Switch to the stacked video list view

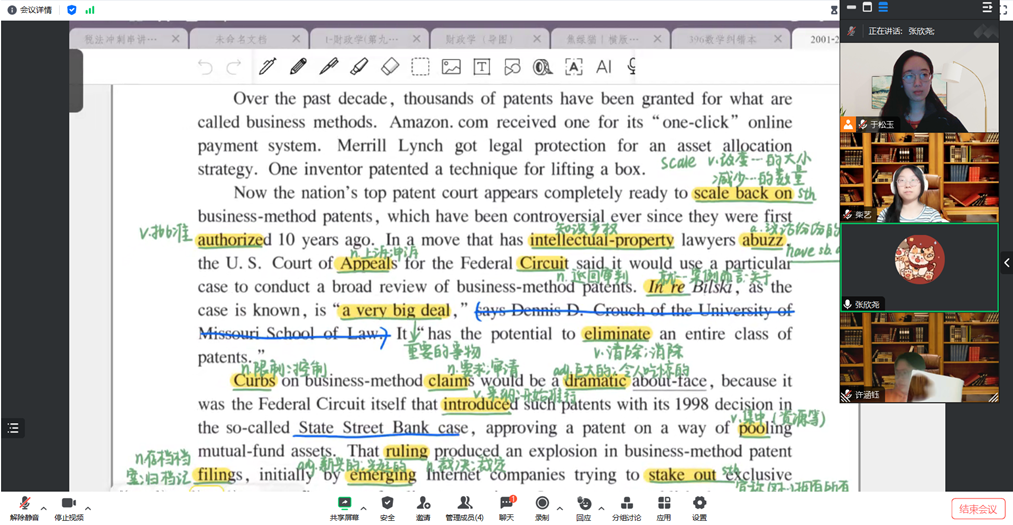pos(883,8)
